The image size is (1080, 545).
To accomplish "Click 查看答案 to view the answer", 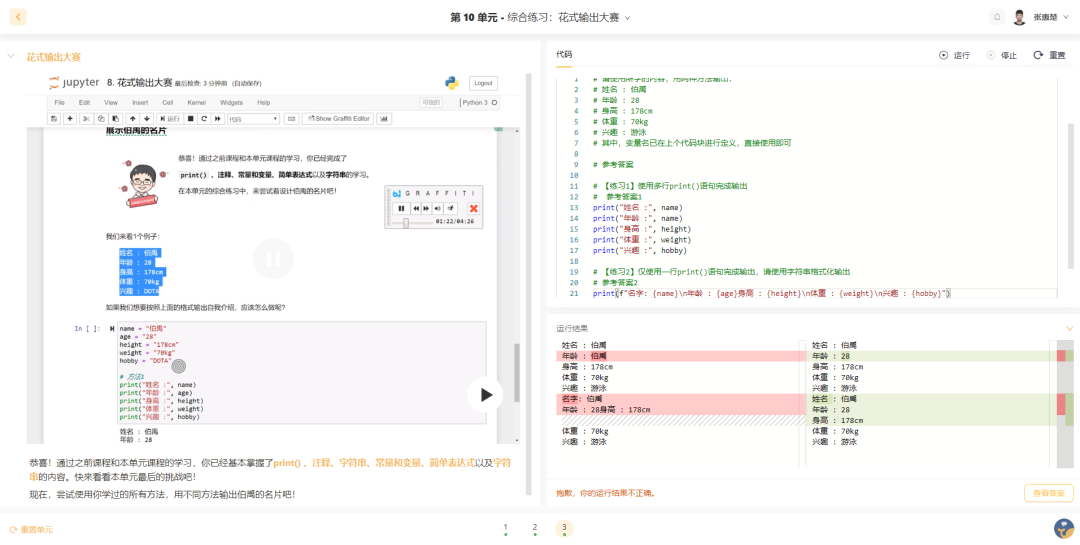I will point(1049,493).
